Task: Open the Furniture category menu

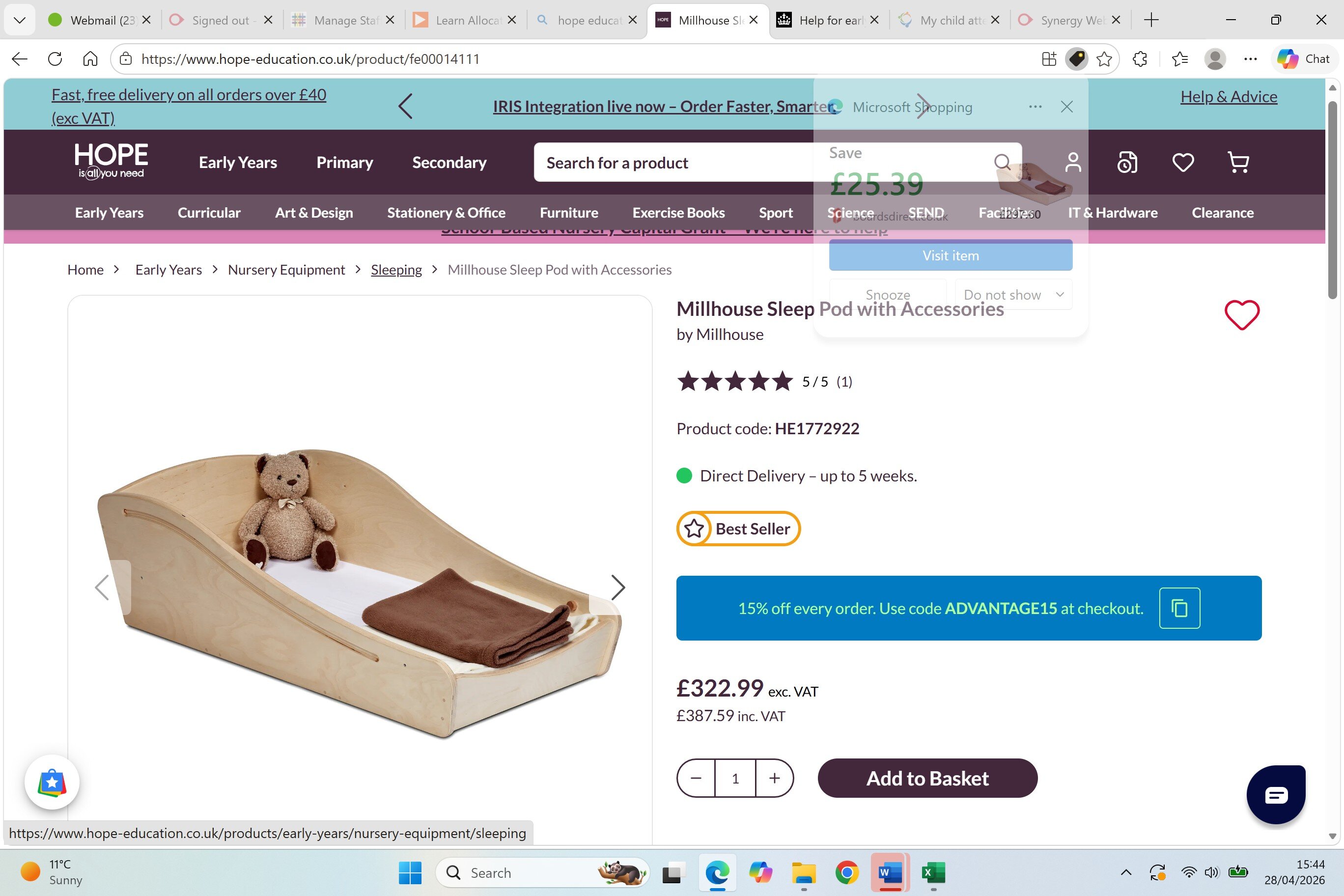Action: point(568,213)
